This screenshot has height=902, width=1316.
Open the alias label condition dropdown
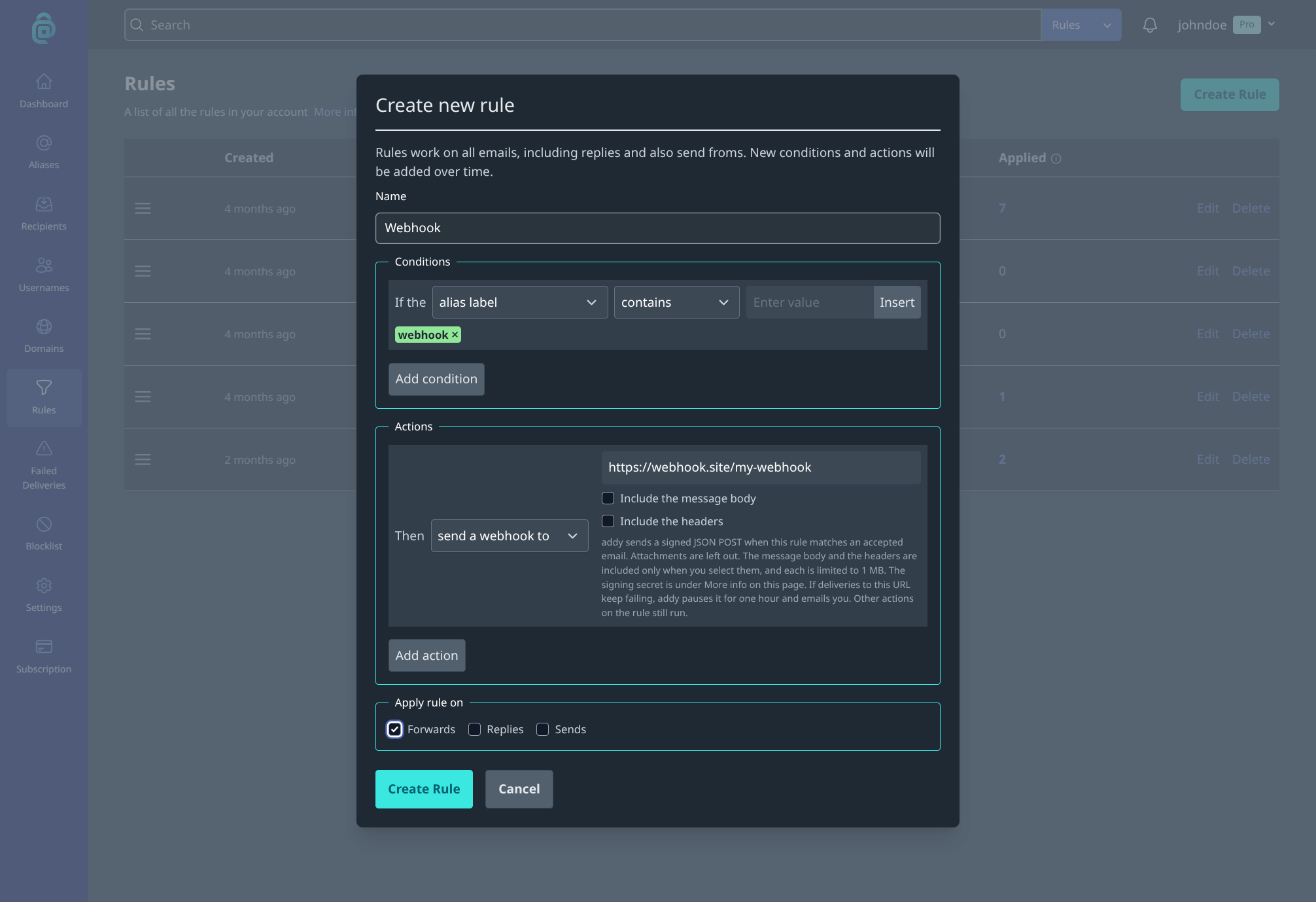520,302
